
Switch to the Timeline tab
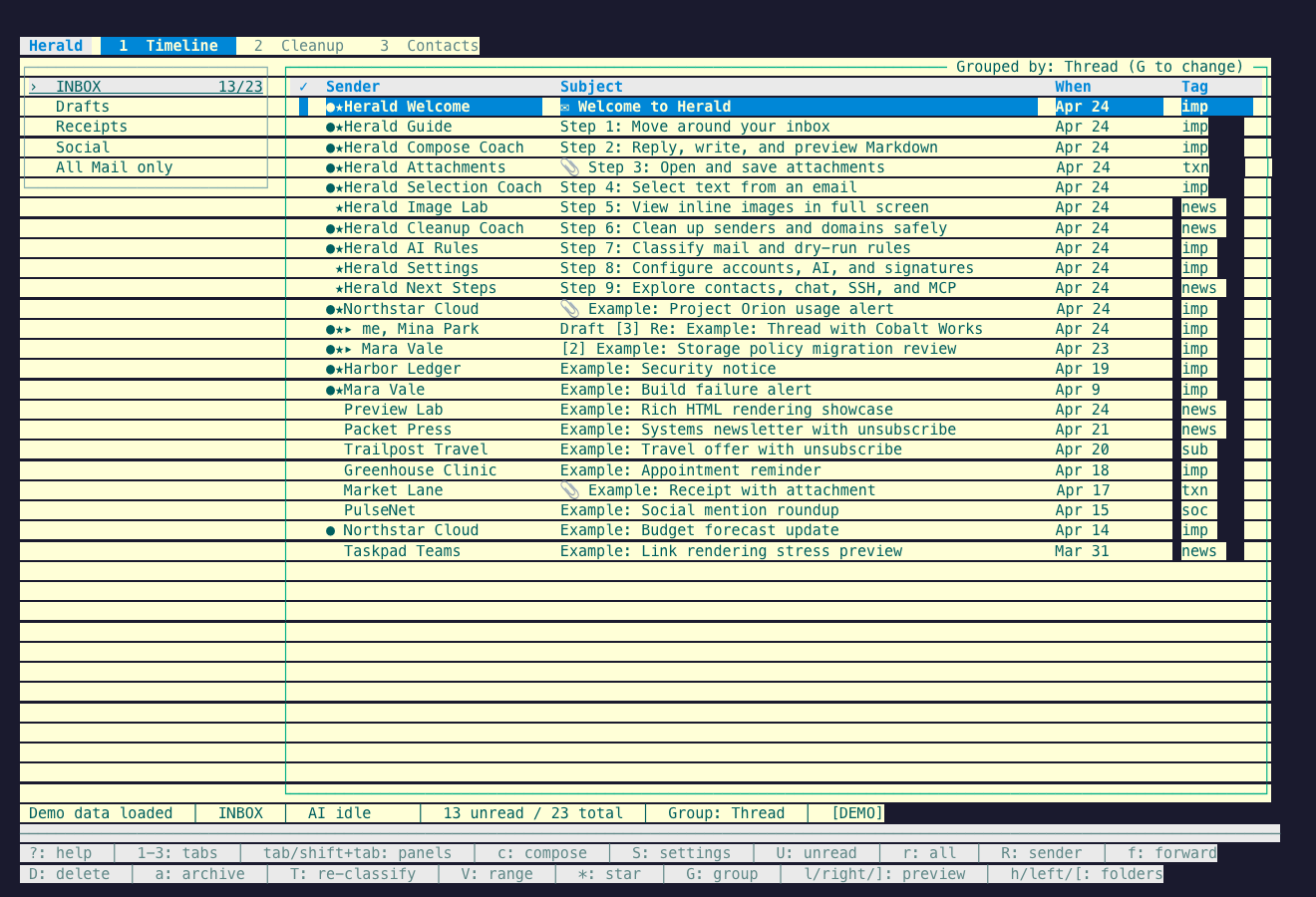(x=168, y=46)
